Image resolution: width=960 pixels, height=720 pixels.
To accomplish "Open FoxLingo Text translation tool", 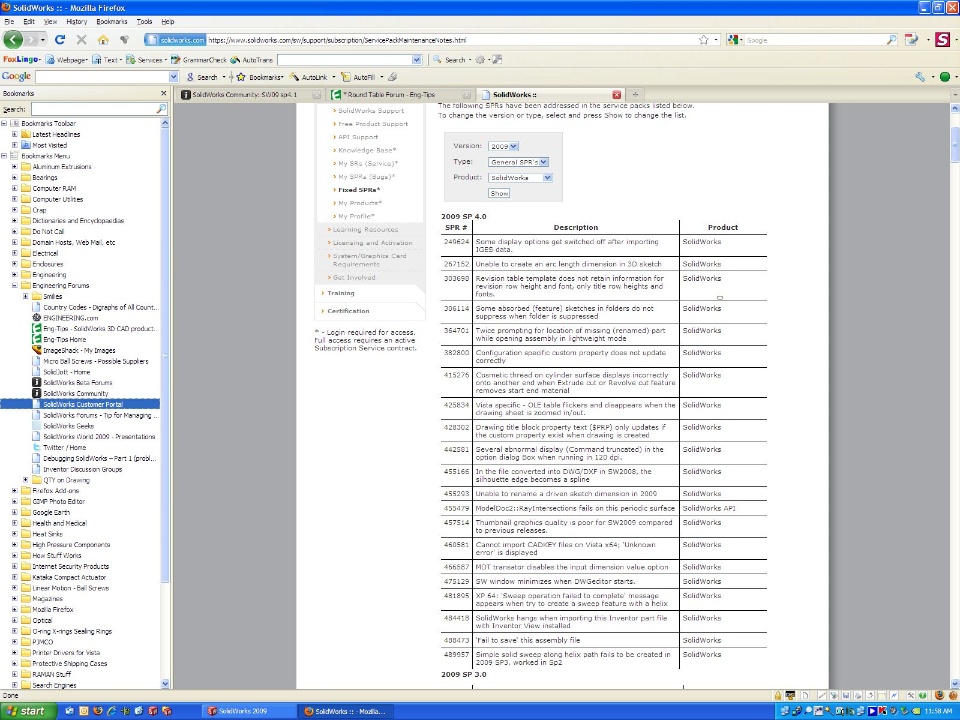I will [107, 59].
